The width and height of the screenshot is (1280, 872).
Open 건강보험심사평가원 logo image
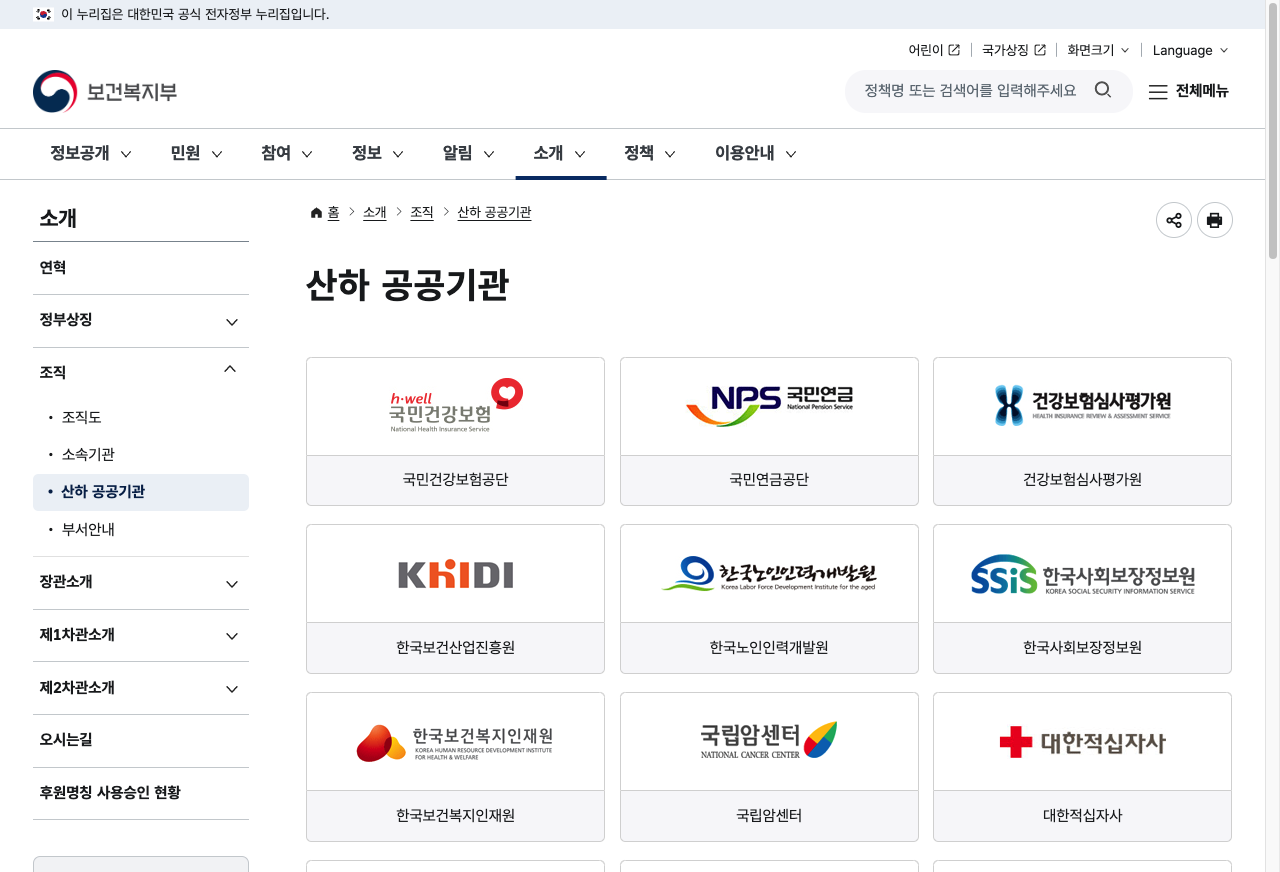1082,405
